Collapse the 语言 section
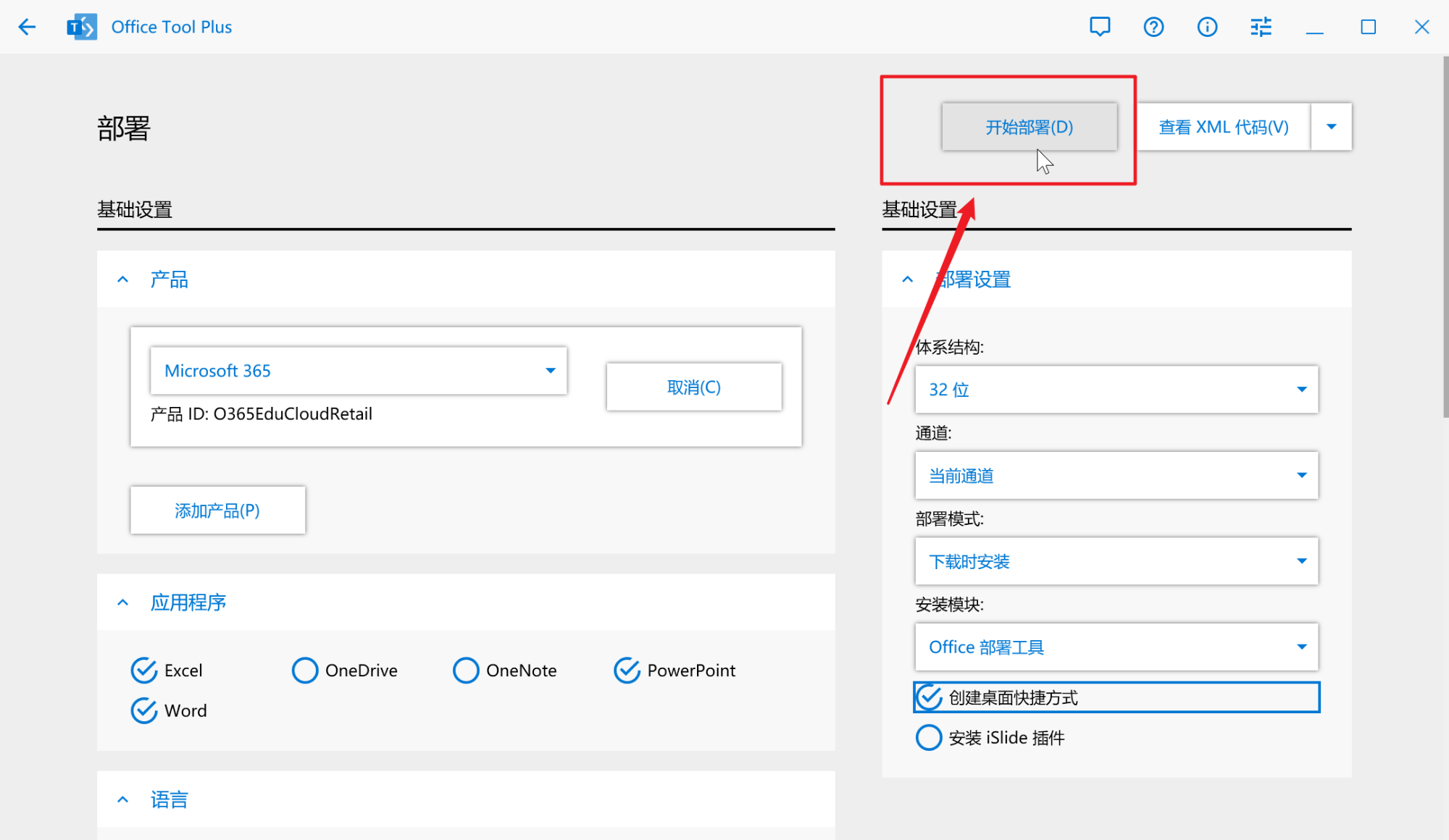This screenshot has width=1449, height=840. [x=123, y=799]
